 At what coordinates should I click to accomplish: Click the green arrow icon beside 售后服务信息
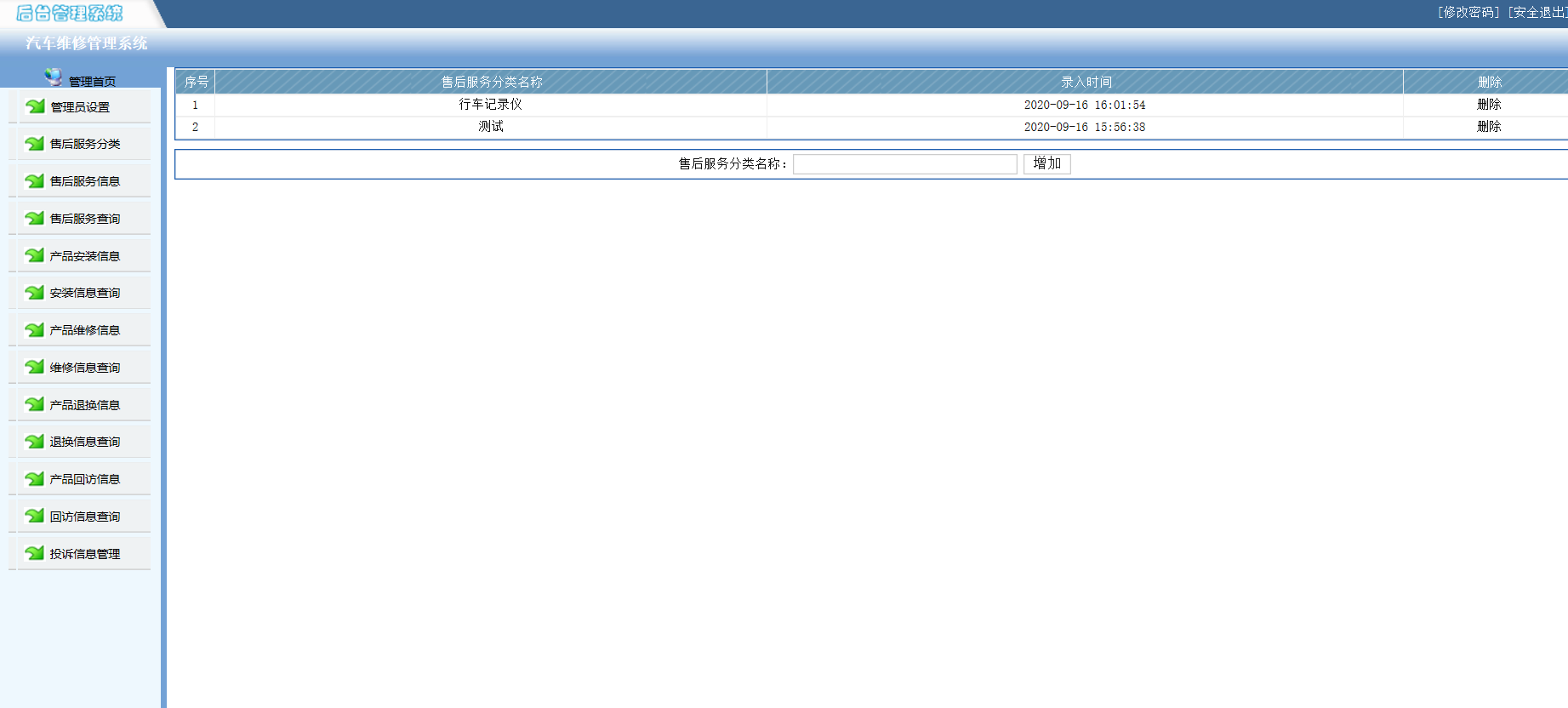pos(35,180)
